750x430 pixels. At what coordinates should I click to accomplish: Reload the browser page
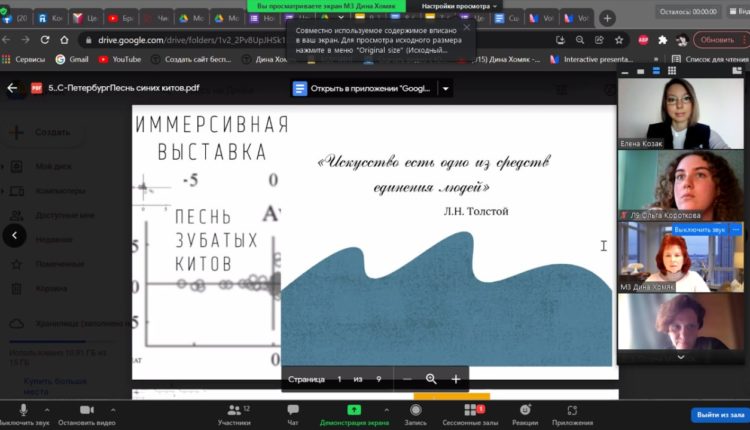coord(45,40)
